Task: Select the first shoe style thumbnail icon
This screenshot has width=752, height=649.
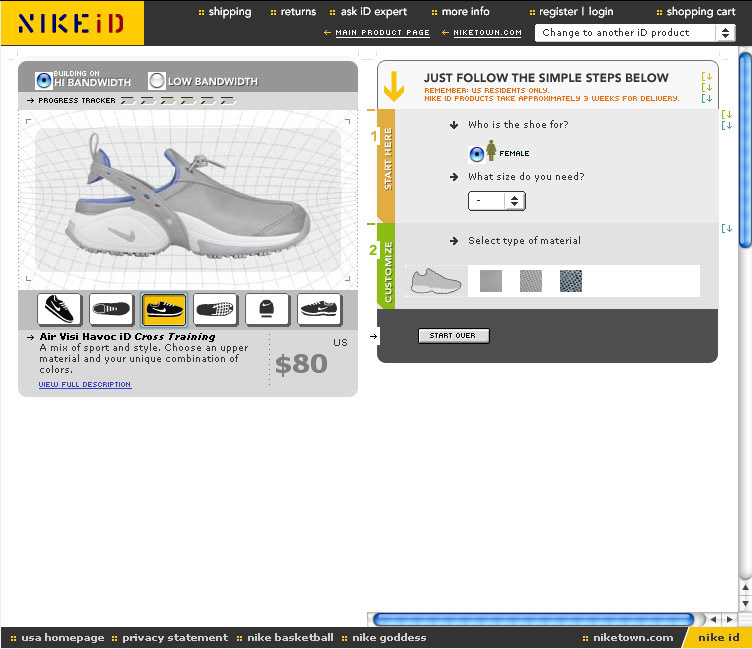Action: pos(59,309)
